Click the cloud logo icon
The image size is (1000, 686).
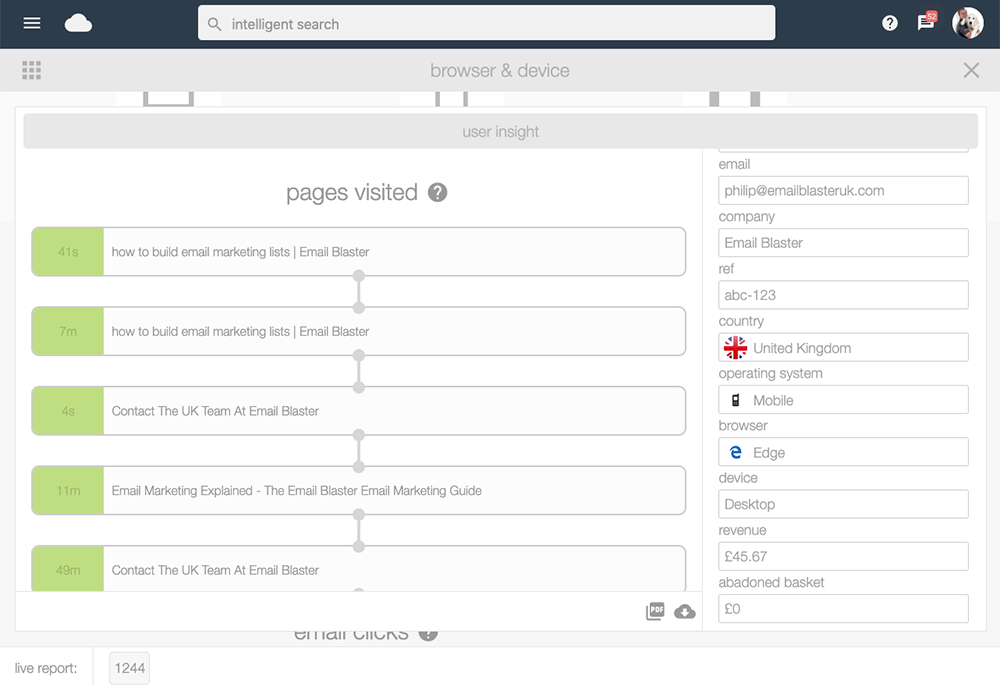(78, 24)
